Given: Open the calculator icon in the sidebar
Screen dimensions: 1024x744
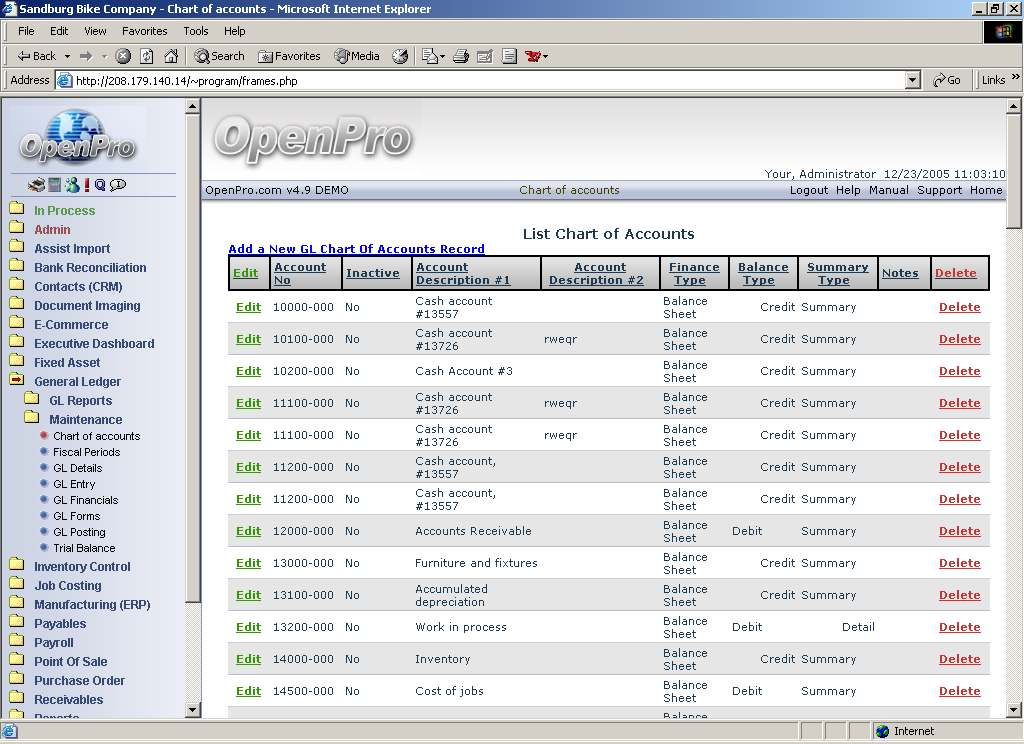Looking at the screenshot, I should click(54, 185).
